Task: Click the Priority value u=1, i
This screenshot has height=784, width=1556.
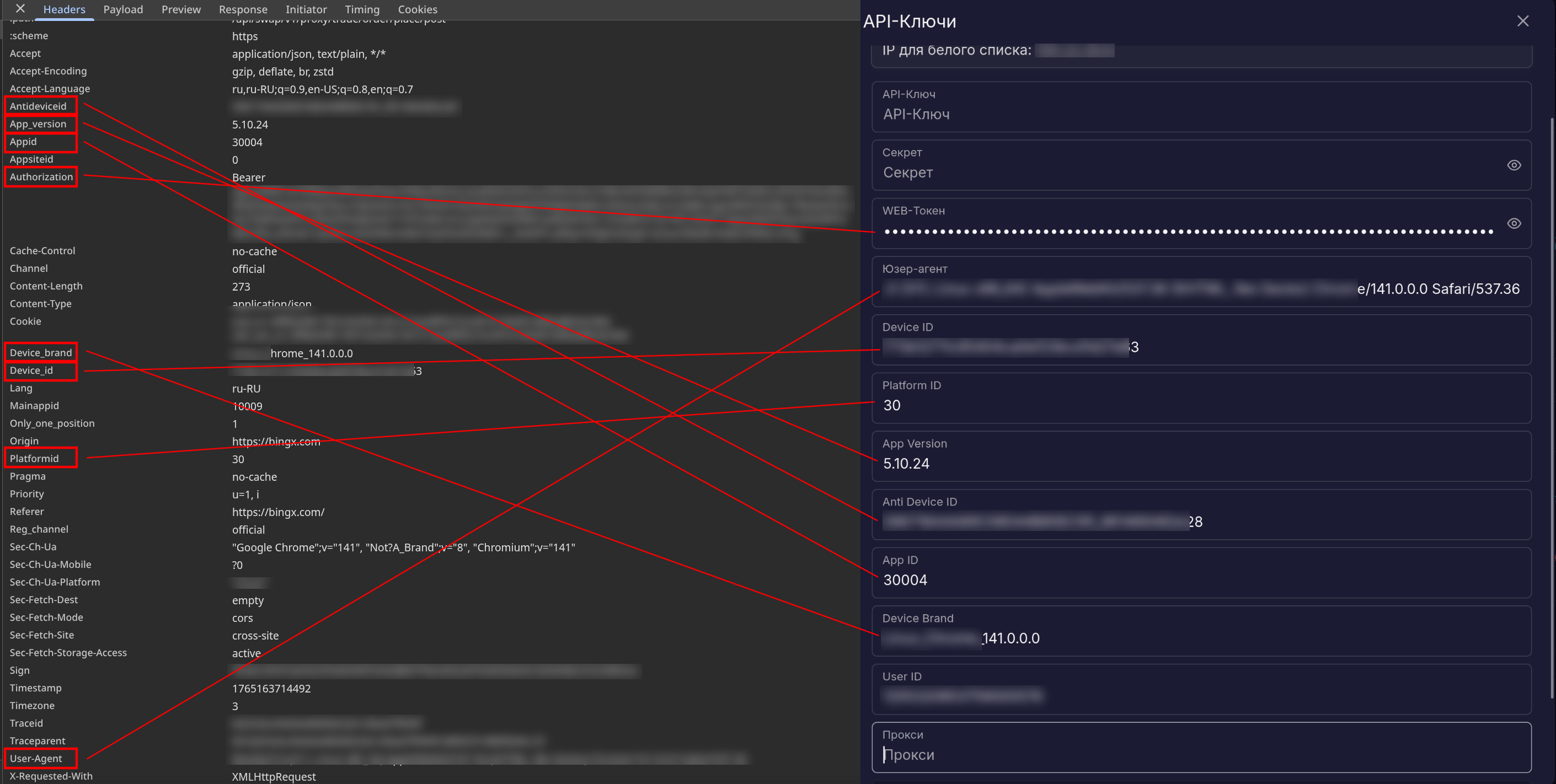Action: 245,495
